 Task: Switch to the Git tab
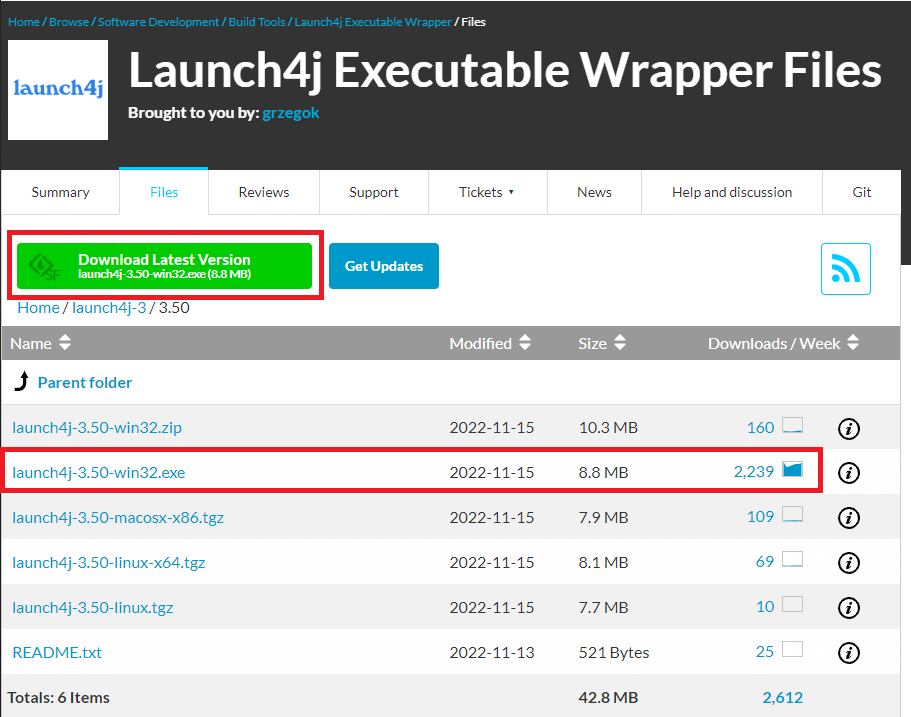862,192
